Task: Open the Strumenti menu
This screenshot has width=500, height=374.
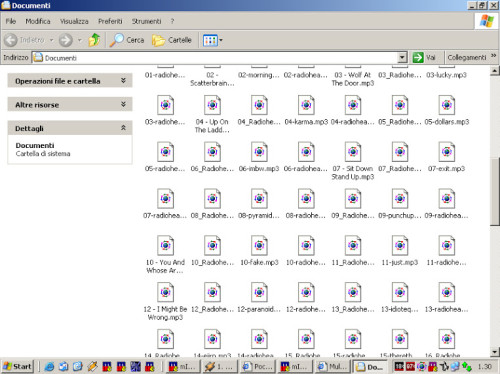Action: point(146,21)
